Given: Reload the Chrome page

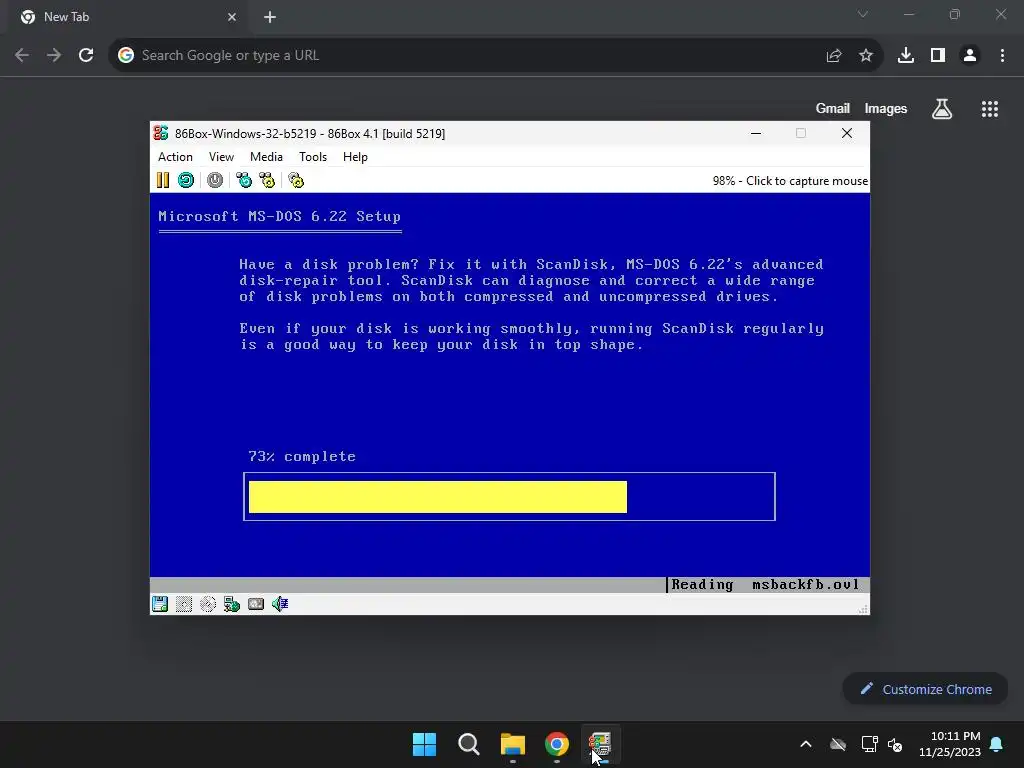Looking at the screenshot, I should pos(86,55).
